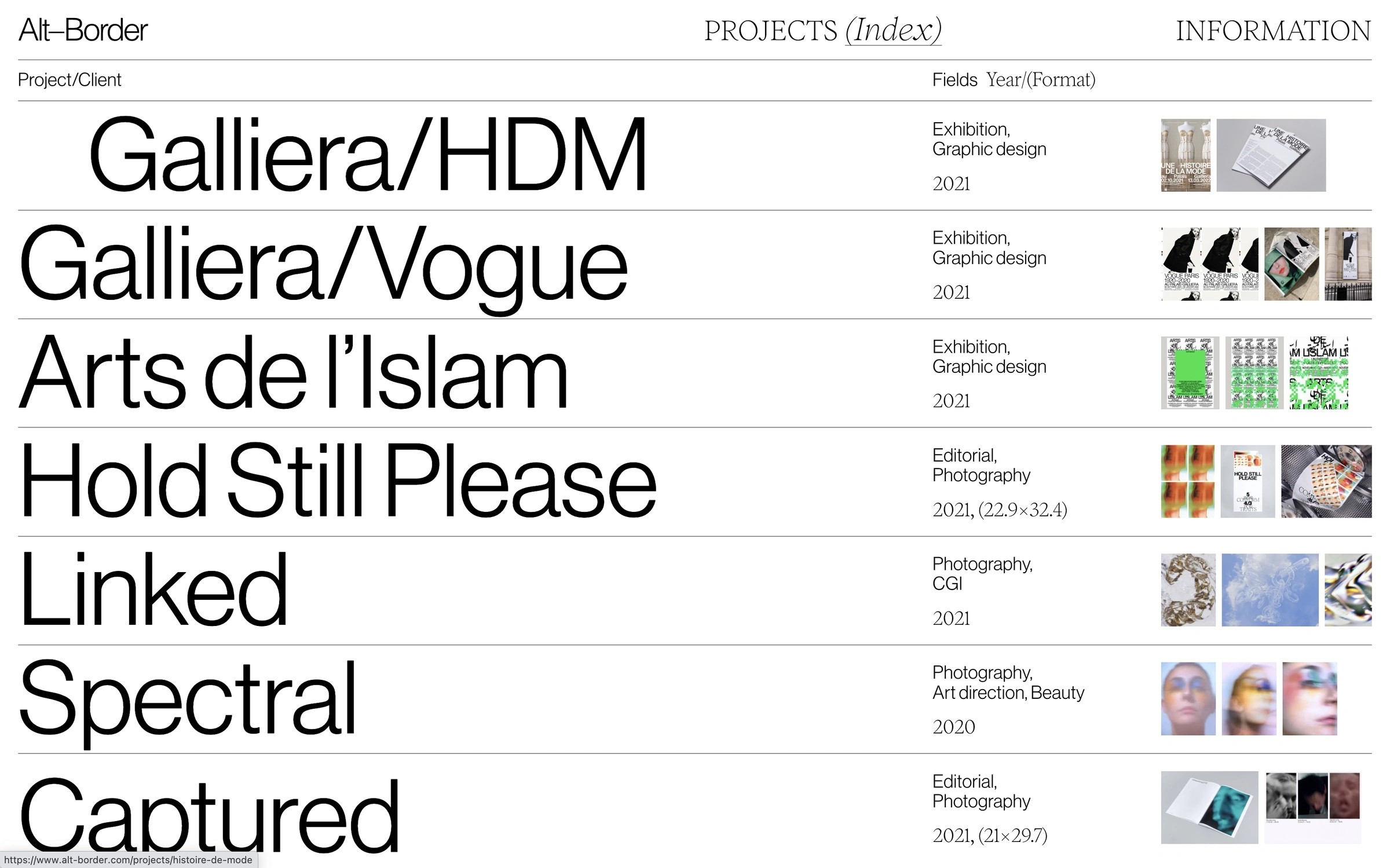This screenshot has width=1390, height=868.
Task: Click the Year/(Format) column header
Action: point(1041,80)
